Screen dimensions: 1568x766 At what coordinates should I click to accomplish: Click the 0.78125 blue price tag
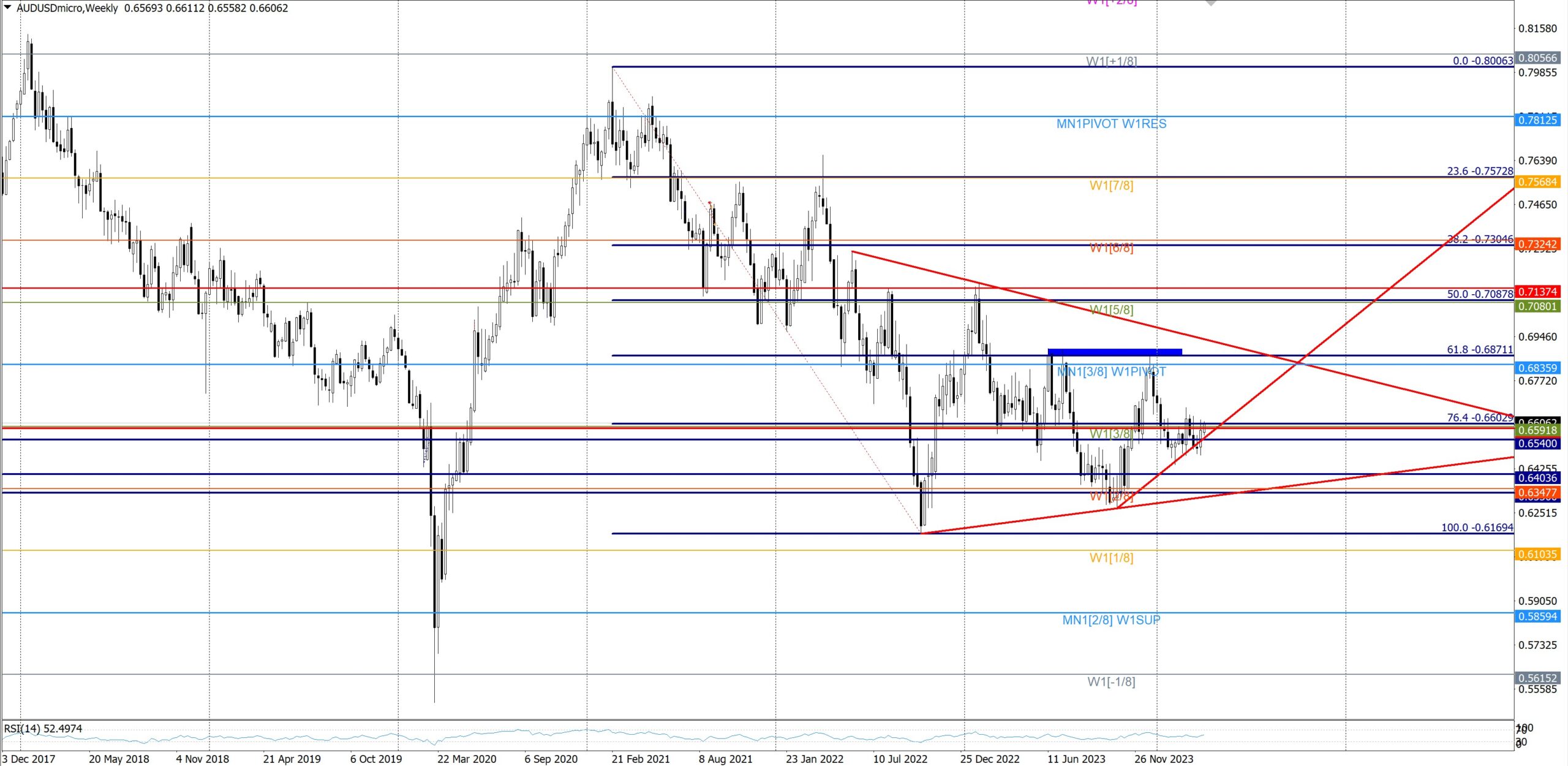1537,120
